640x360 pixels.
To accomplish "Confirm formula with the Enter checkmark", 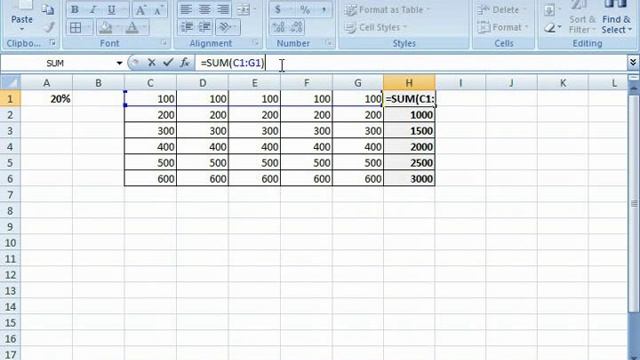I will [x=168, y=62].
